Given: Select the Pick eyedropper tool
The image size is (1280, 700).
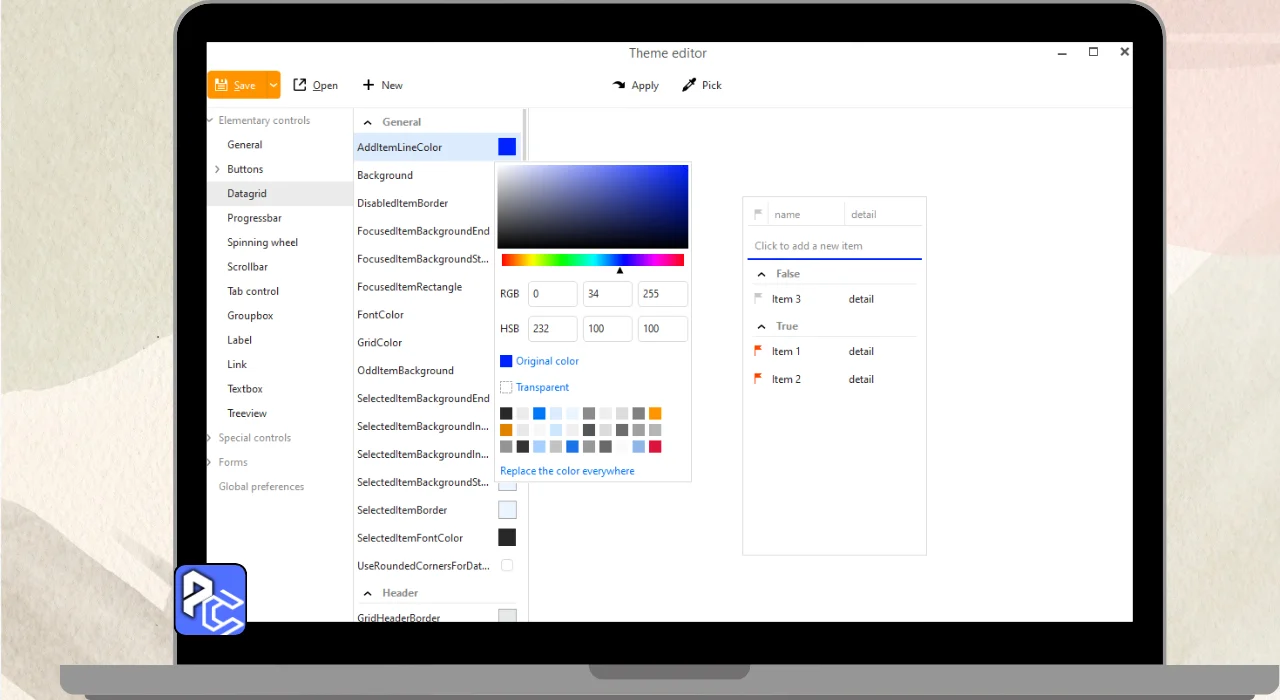Looking at the screenshot, I should (x=689, y=85).
